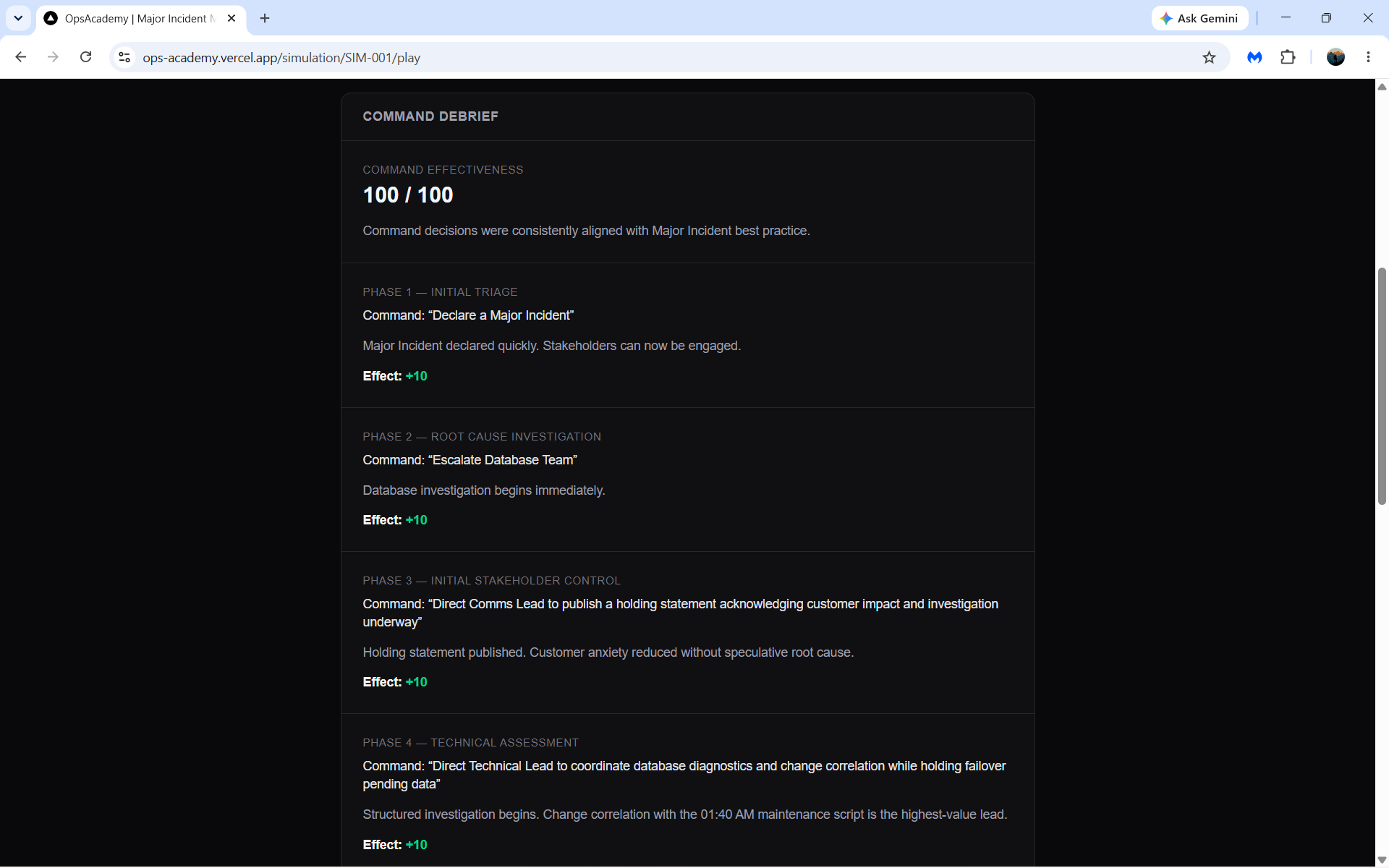
Task: Click "Holding statement published" description
Action: click(608, 652)
